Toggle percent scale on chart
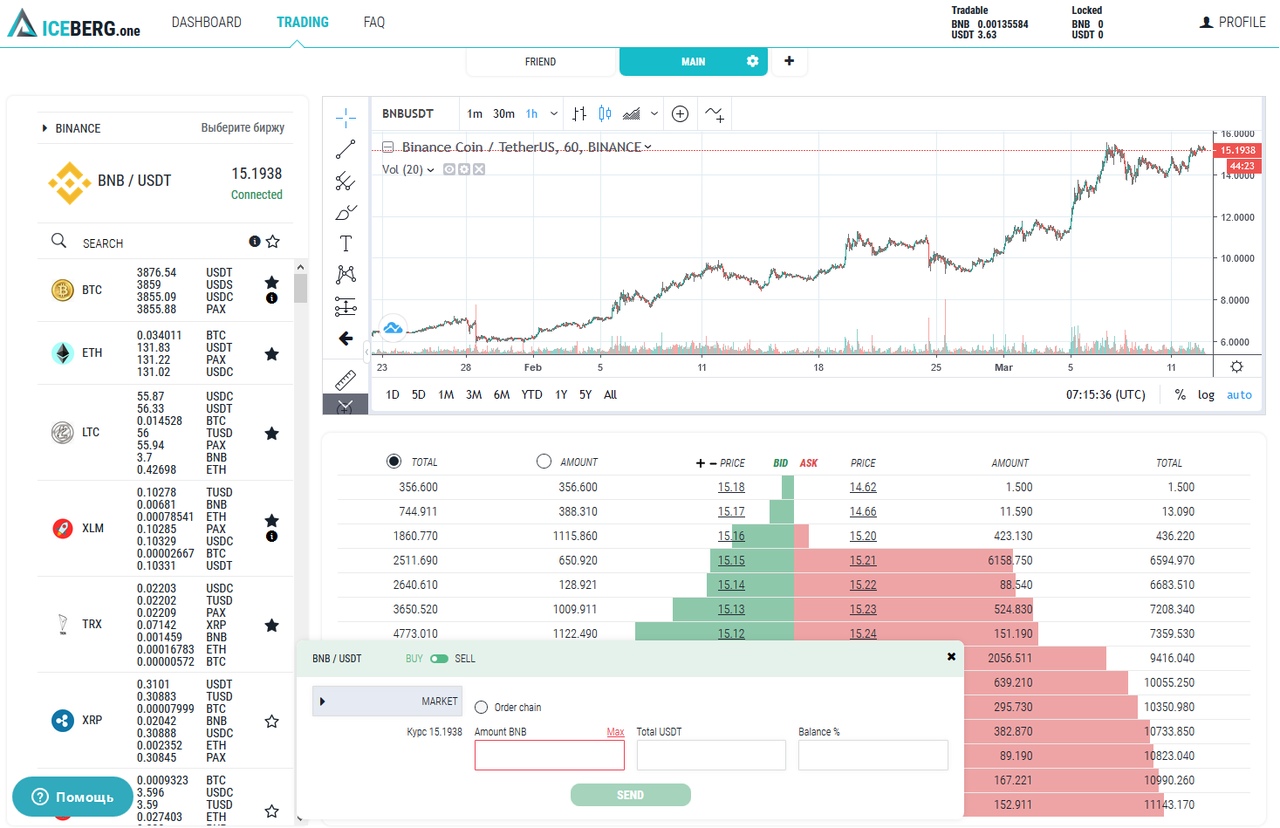Image resolution: width=1280 pixels, height=828 pixels. pos(1180,395)
